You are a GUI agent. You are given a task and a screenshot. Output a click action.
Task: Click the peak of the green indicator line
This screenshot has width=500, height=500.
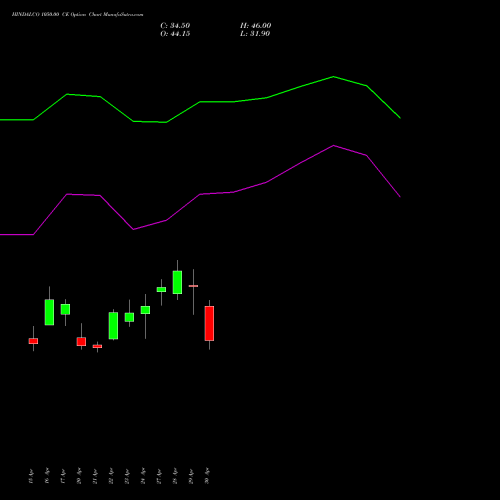coord(333,77)
